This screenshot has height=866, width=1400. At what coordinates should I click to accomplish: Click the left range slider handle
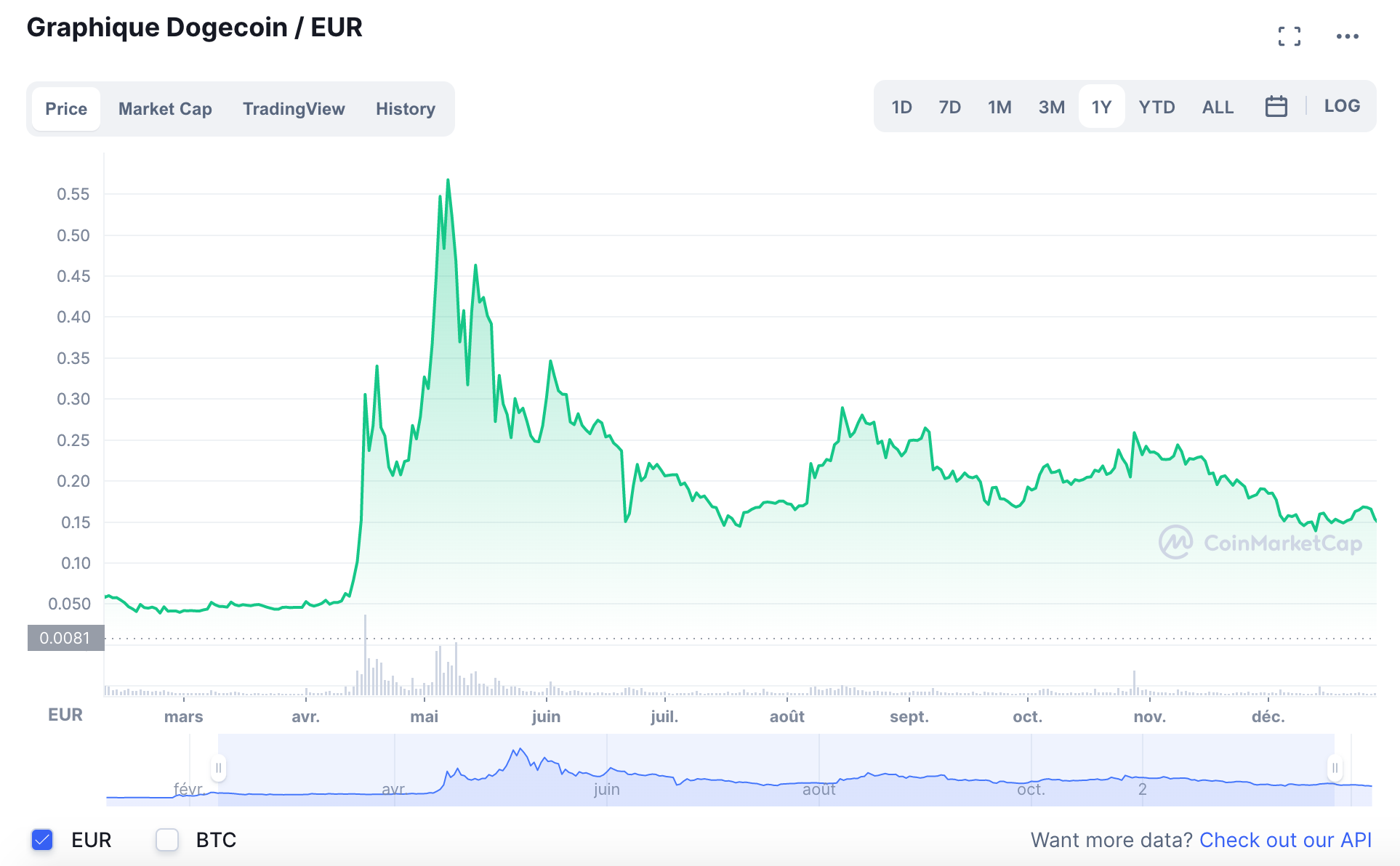[x=218, y=768]
